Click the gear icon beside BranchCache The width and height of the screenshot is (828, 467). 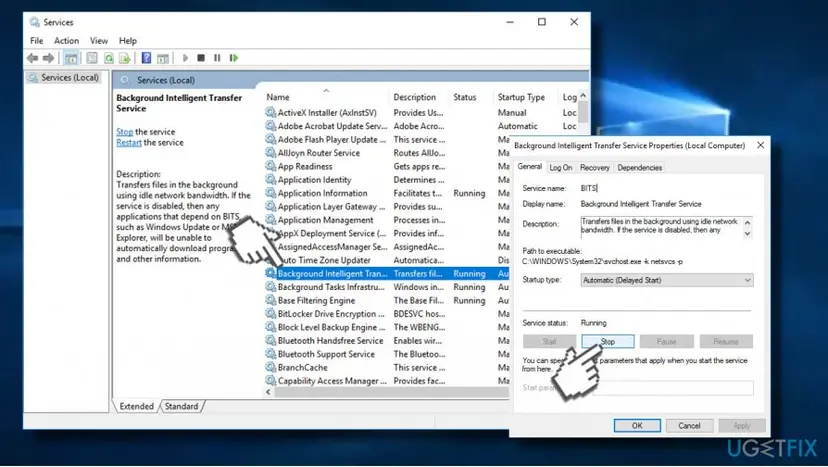click(270, 367)
